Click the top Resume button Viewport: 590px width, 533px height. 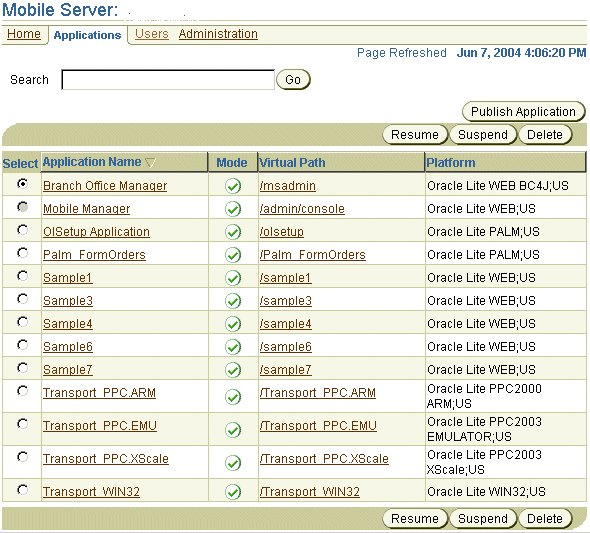coord(415,134)
